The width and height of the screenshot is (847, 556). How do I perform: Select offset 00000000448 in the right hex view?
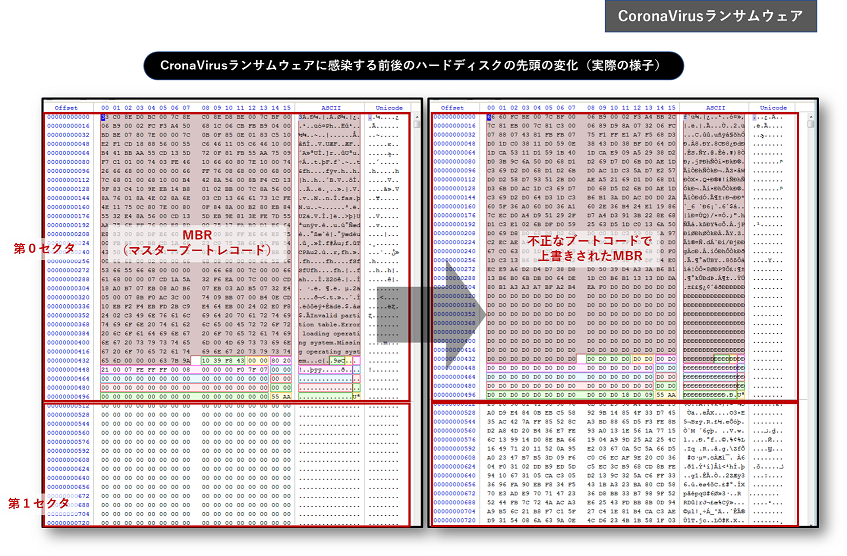[455, 368]
